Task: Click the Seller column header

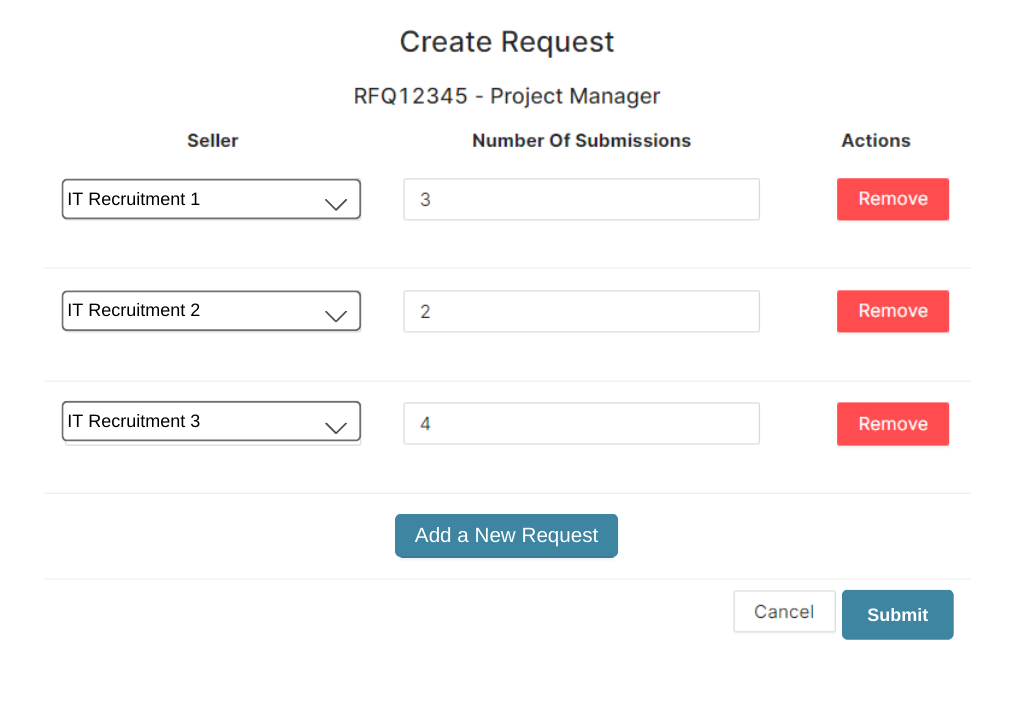Action: 212,141
